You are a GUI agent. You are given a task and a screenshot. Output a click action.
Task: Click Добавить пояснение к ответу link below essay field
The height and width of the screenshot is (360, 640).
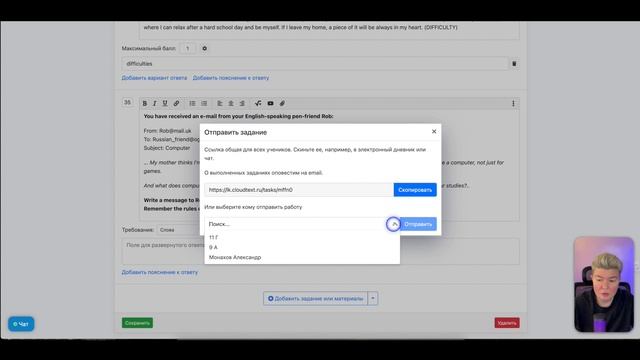[x=160, y=272]
